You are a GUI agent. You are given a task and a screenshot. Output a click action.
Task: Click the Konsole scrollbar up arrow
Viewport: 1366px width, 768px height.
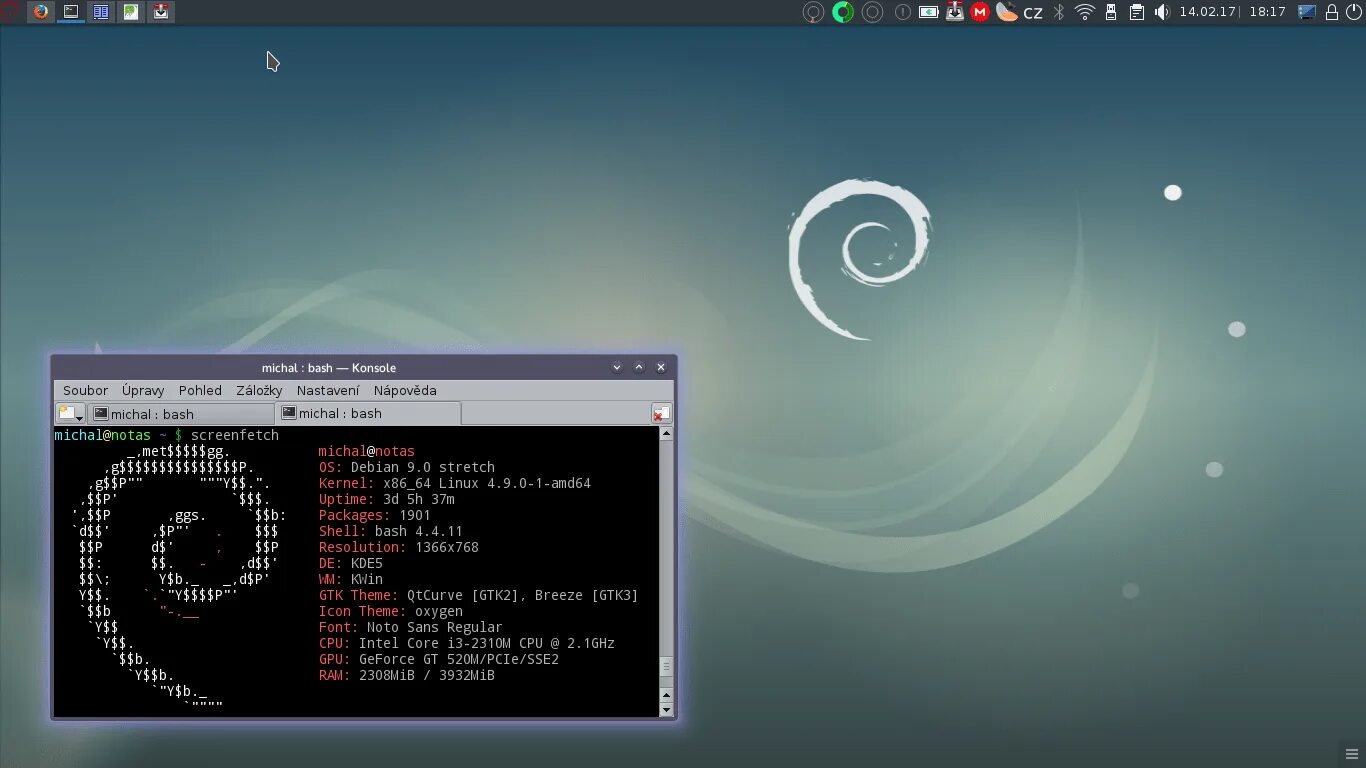(x=667, y=433)
